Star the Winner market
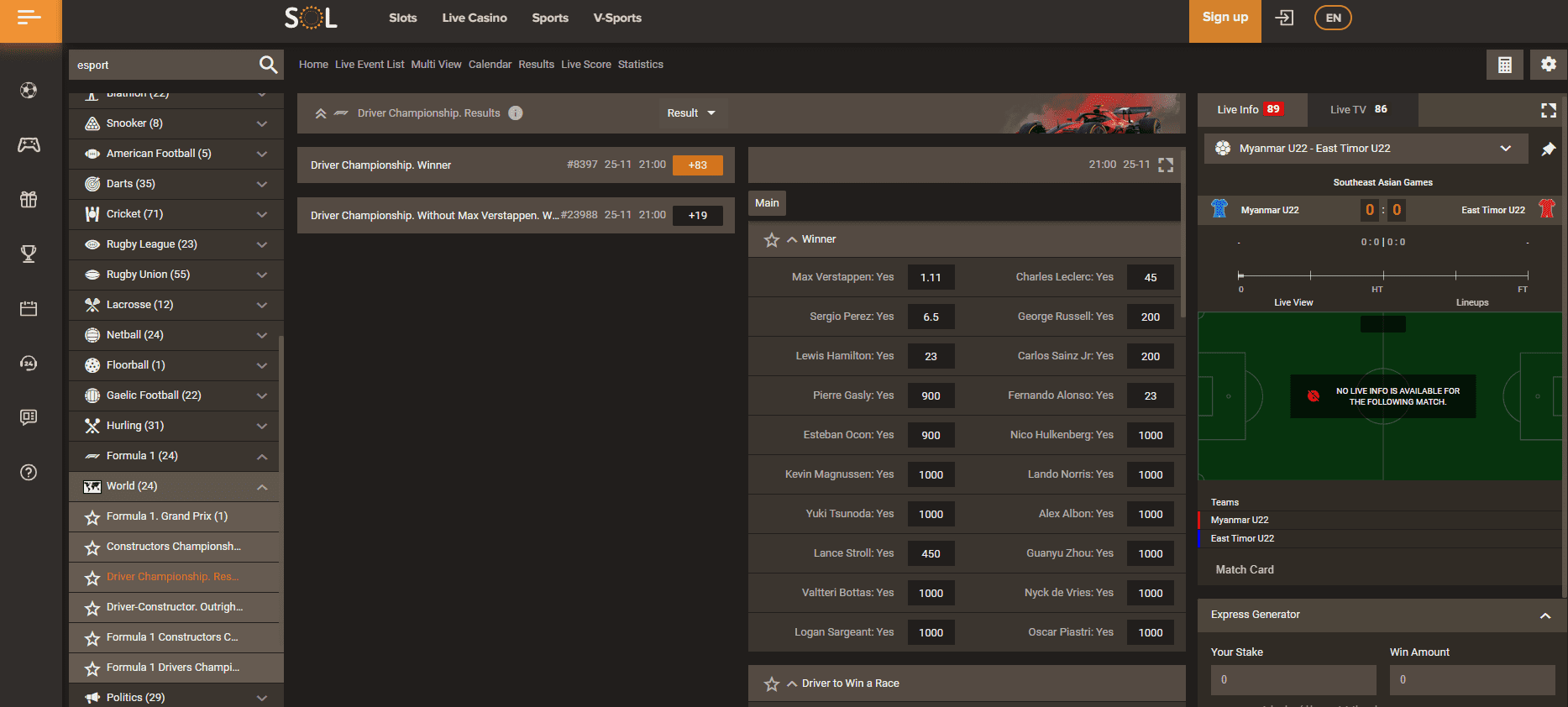Viewport: 1568px width, 707px height. (772, 240)
